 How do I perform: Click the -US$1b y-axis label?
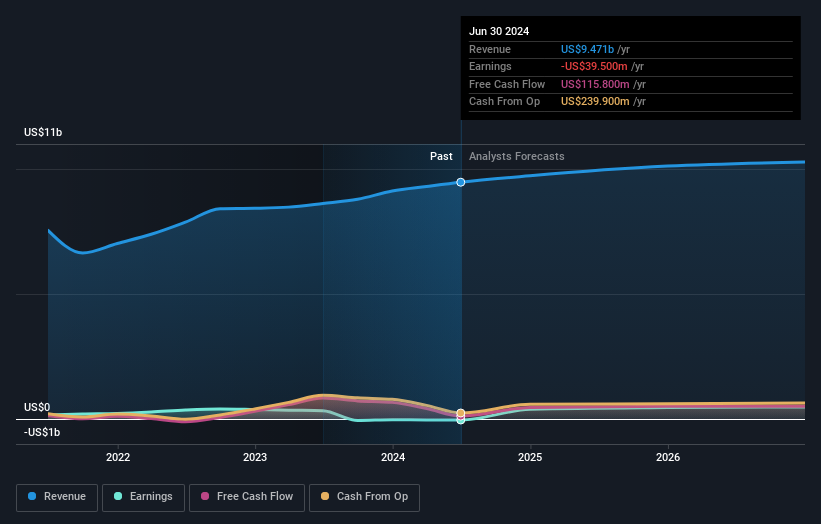click(x=42, y=432)
